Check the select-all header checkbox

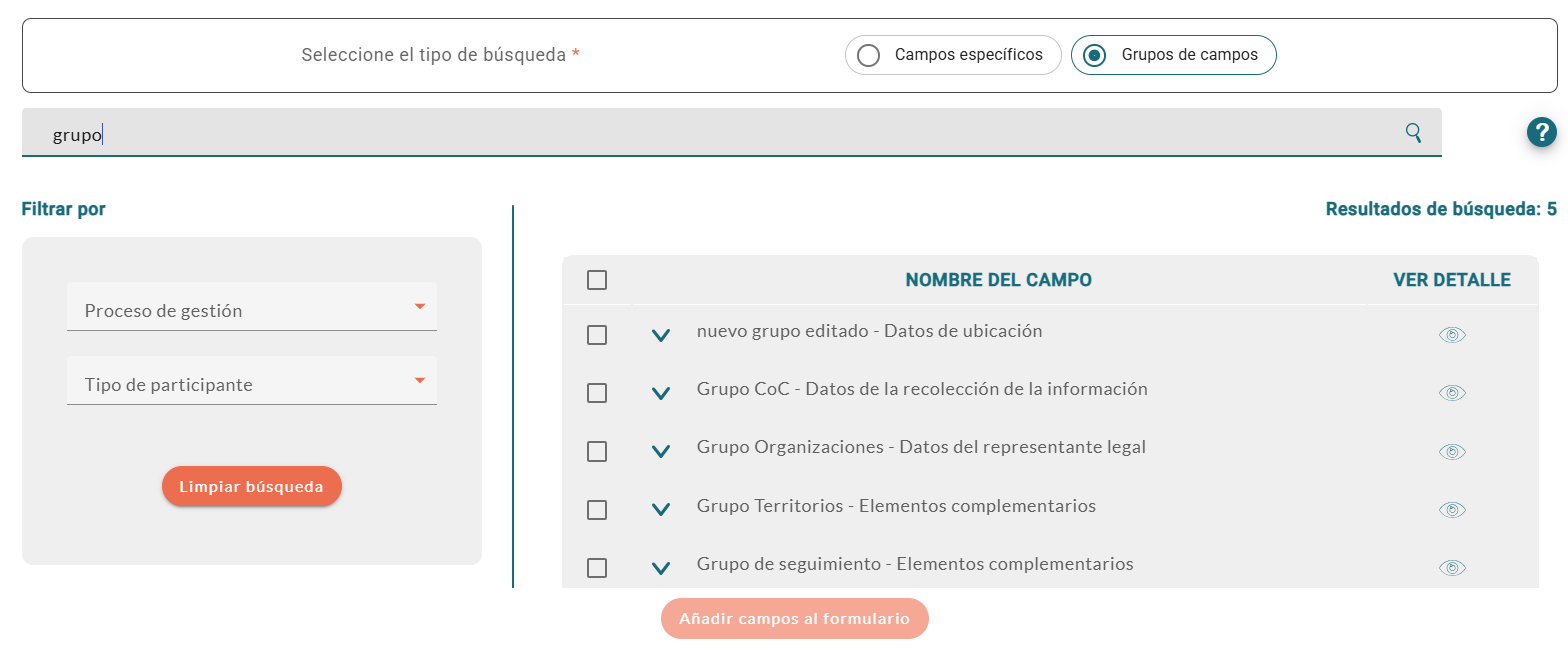click(597, 280)
